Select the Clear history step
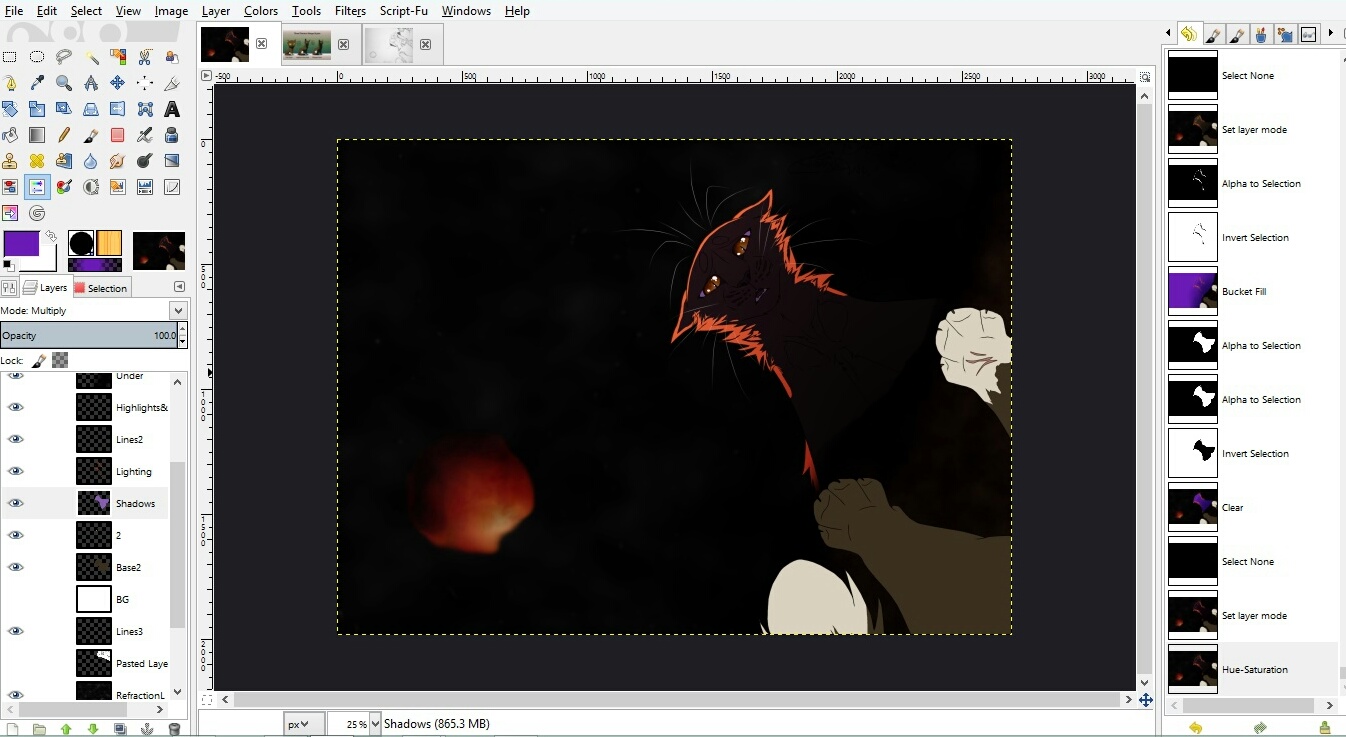 pyautogui.click(x=1252, y=508)
